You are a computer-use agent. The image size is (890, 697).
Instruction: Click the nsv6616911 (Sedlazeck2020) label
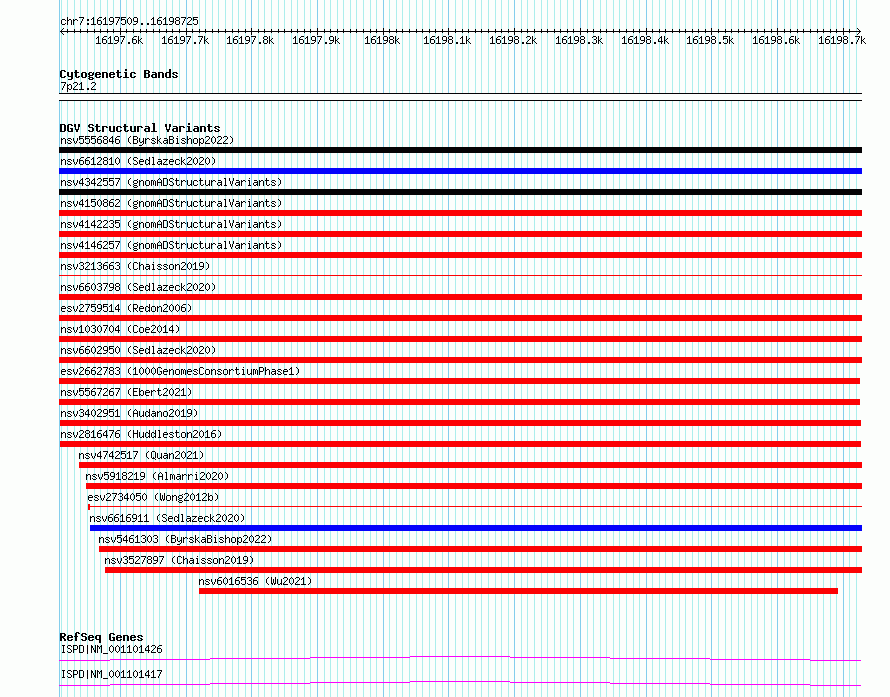coord(167,518)
